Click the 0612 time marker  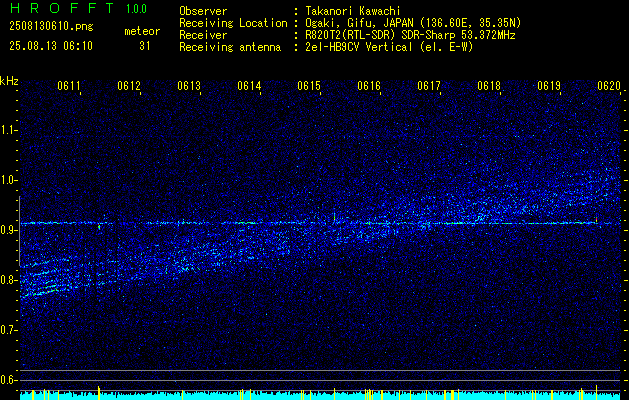tap(129, 86)
